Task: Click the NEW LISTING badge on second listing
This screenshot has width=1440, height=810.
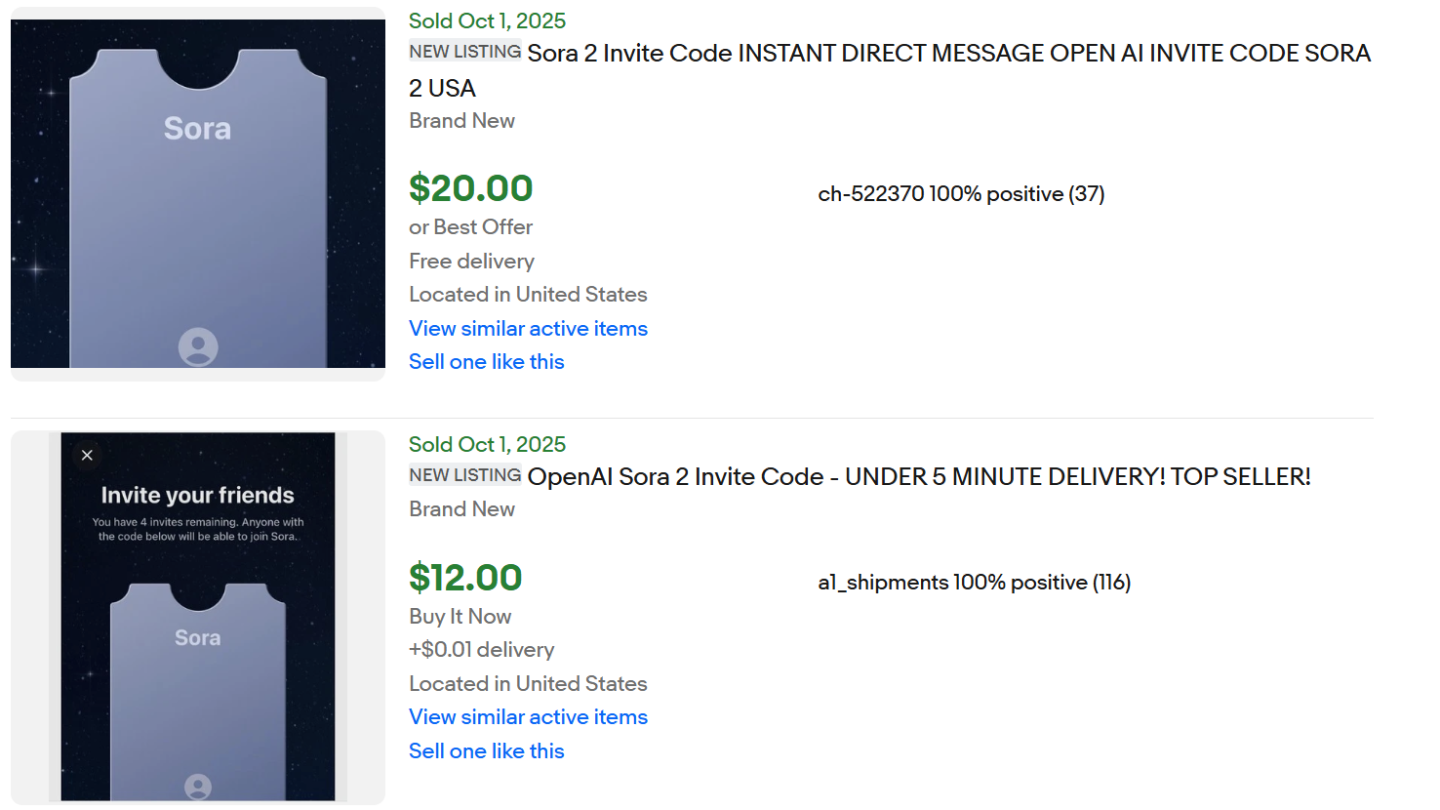Action: 465,475
